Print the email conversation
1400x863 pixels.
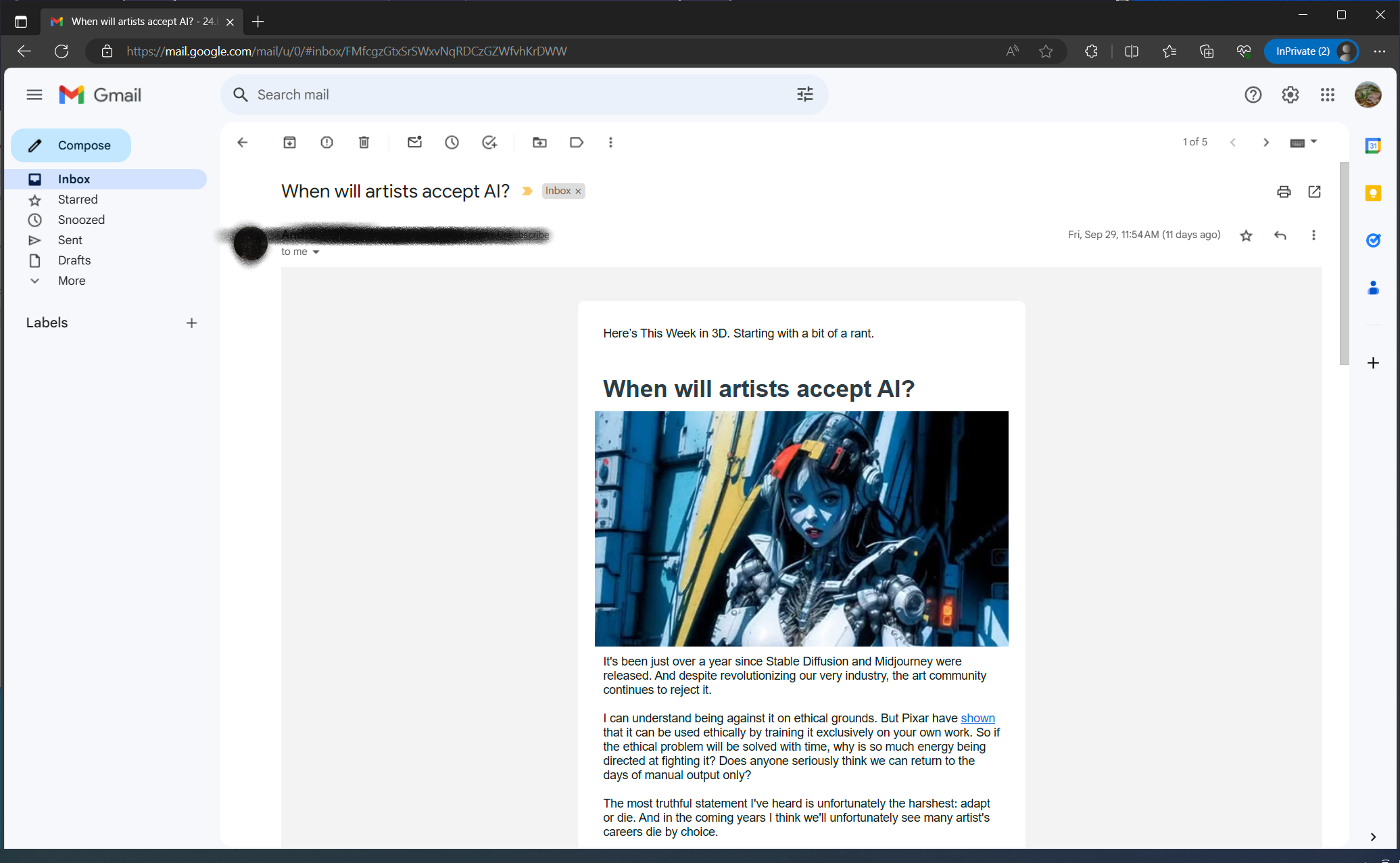(1284, 191)
